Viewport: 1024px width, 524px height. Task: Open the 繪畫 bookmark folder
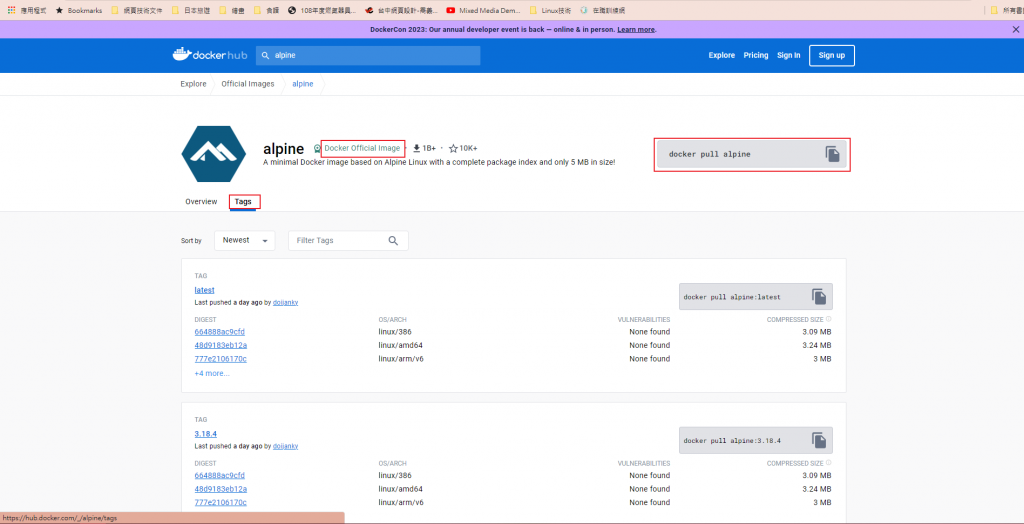pos(232,10)
